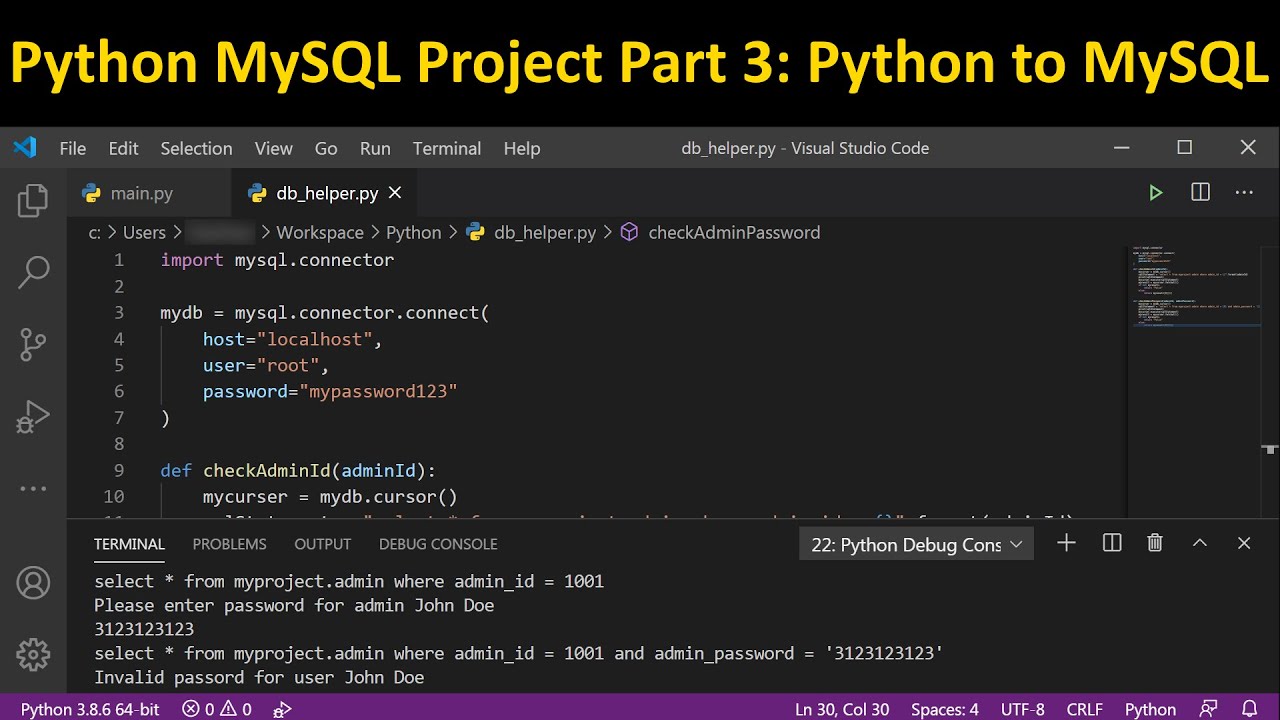The height and width of the screenshot is (720, 1280).
Task: Select the db_helper.py editor tab
Action: tap(323, 193)
